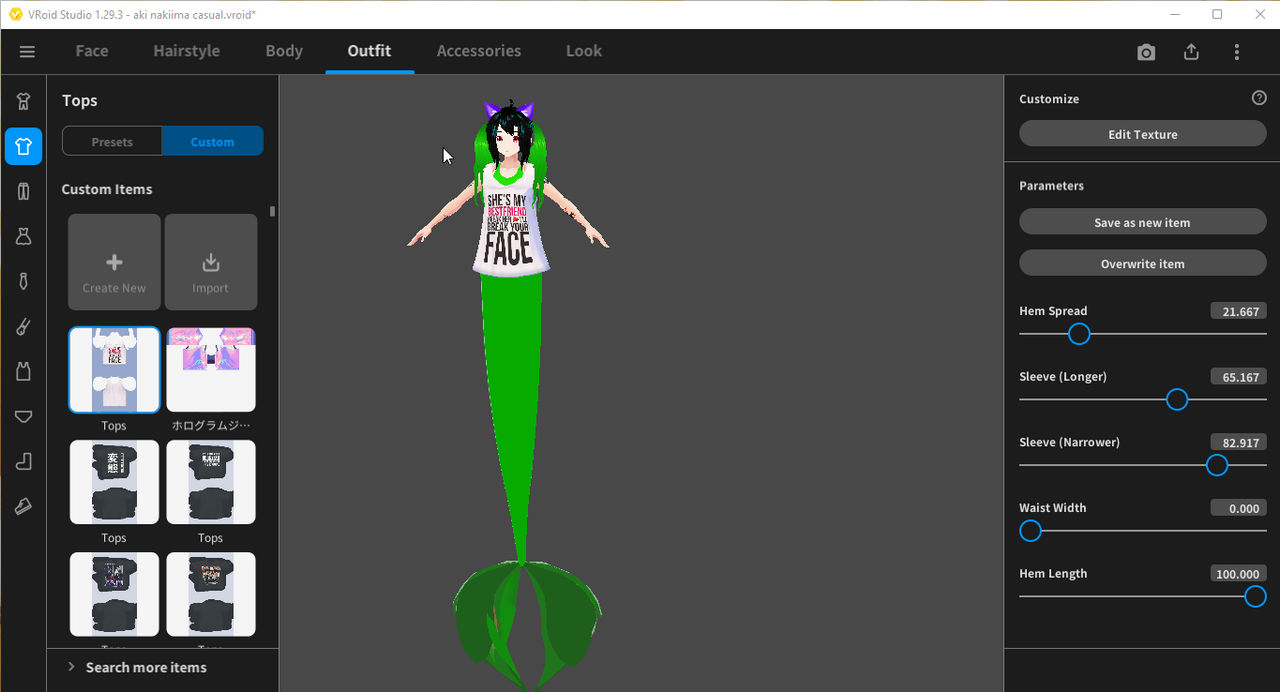Select the last sidebar footwear icon
Viewport: 1280px width, 692px height.
[23, 506]
